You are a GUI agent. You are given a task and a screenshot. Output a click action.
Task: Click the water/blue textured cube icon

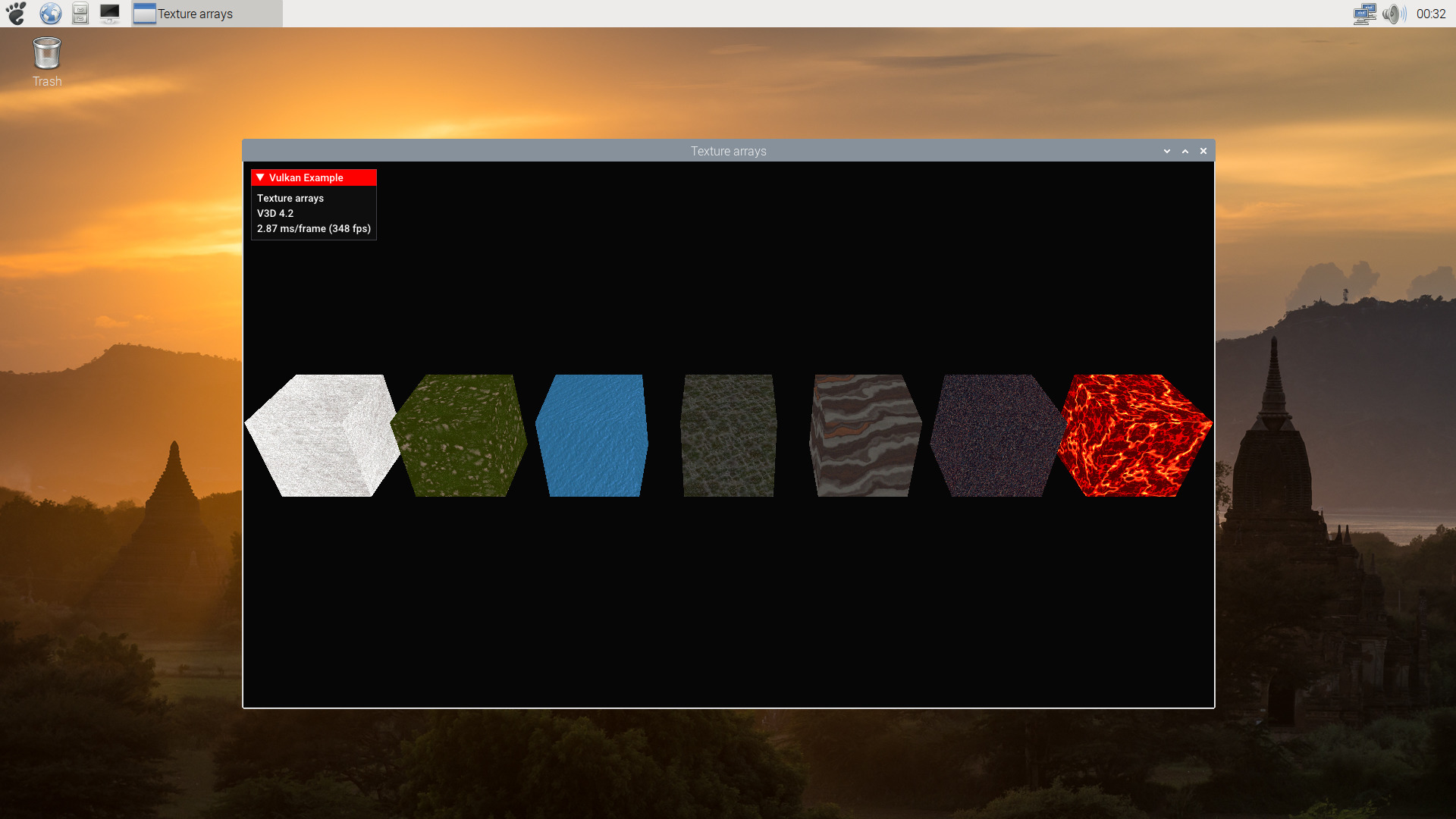click(593, 435)
